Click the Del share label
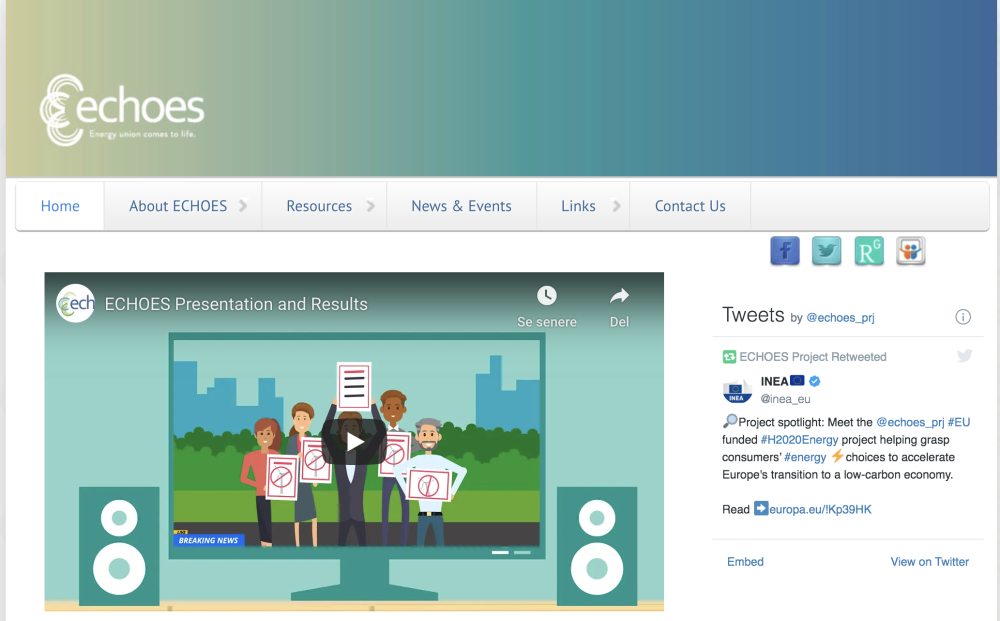 pyautogui.click(x=619, y=322)
